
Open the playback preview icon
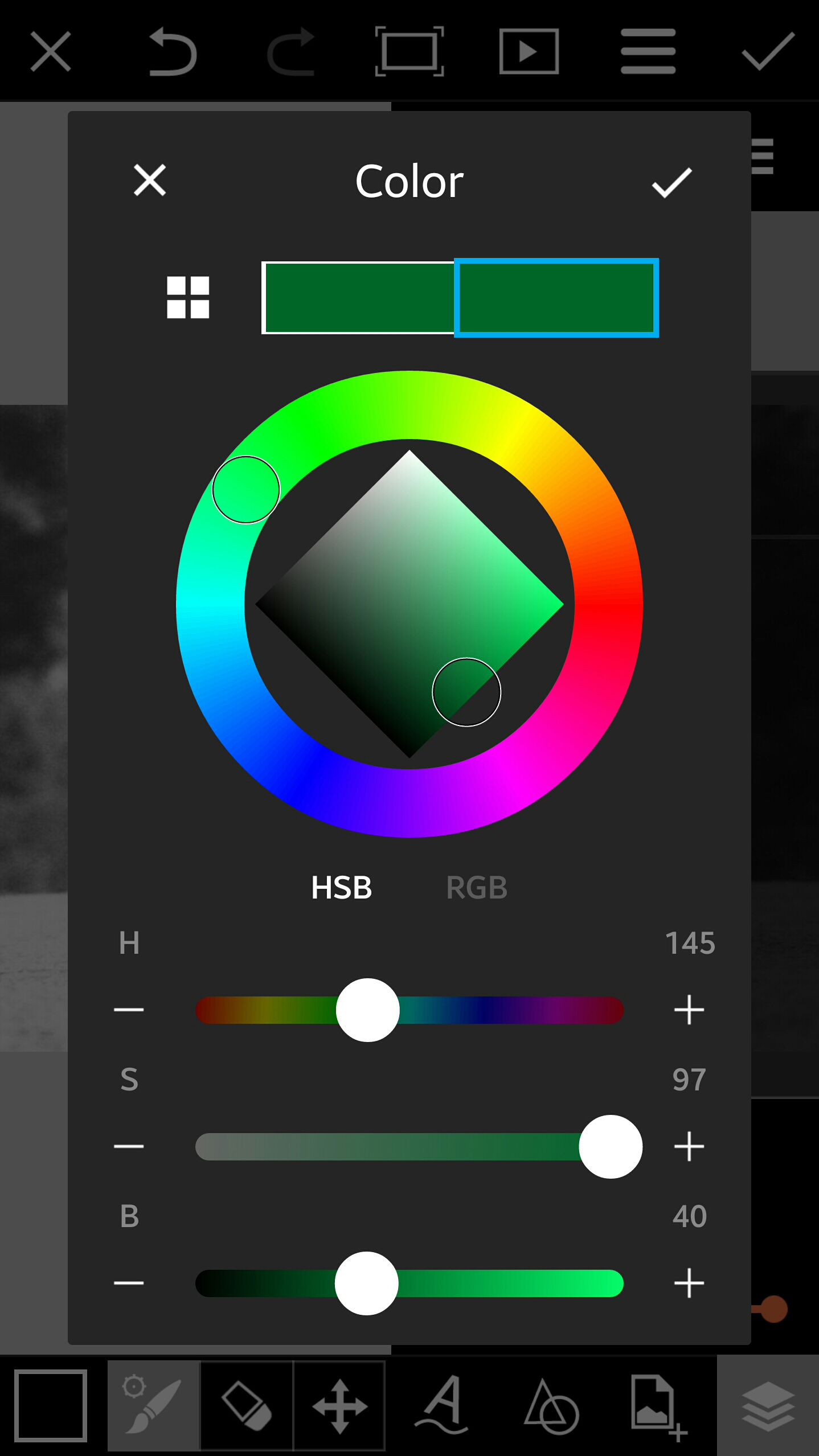529,51
